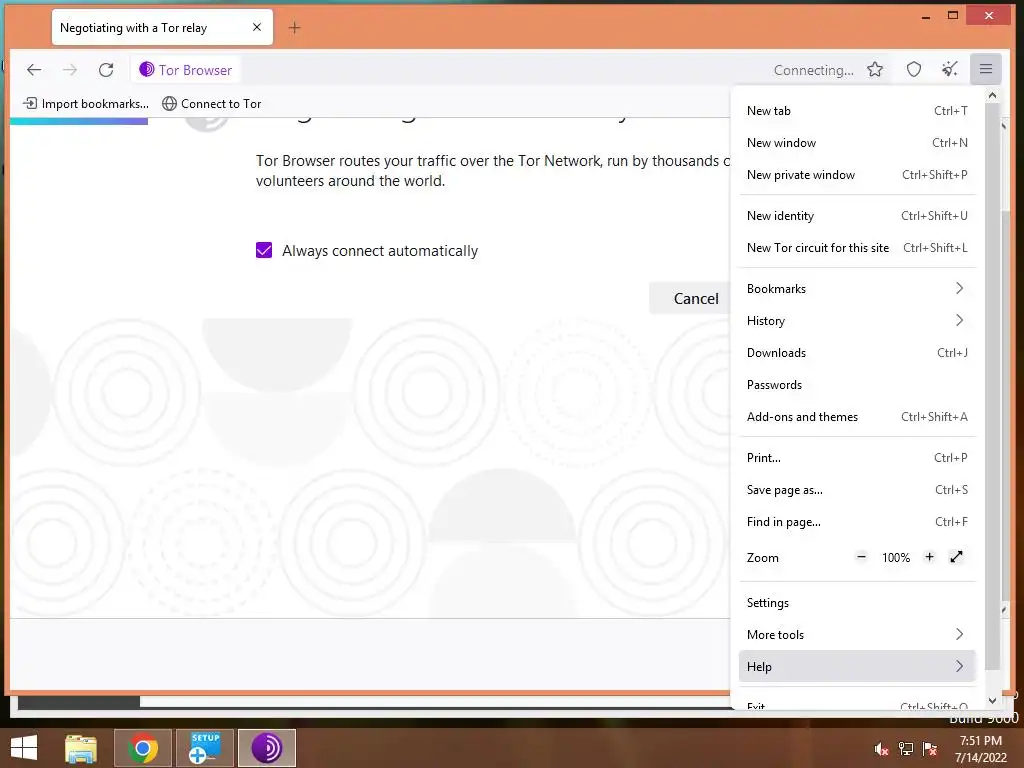Close the hamburger application menu button

click(985, 69)
